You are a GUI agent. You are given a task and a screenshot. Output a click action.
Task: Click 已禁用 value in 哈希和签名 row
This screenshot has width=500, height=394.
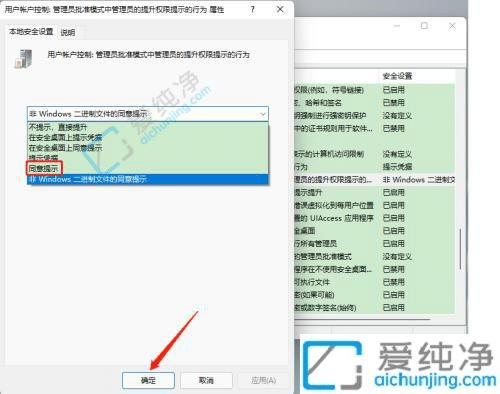(393, 103)
